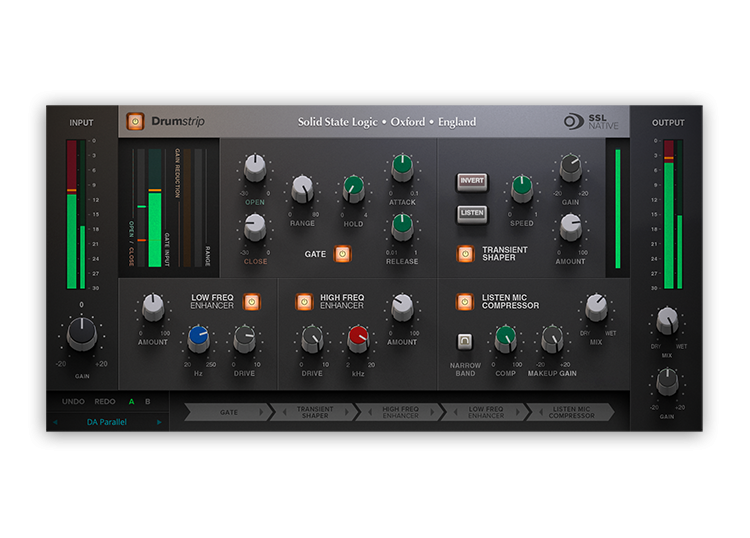Image resolution: width=750 pixels, height=538 pixels.
Task: Click the red High Freq kHz knob
Action: pyautogui.click(x=358, y=339)
